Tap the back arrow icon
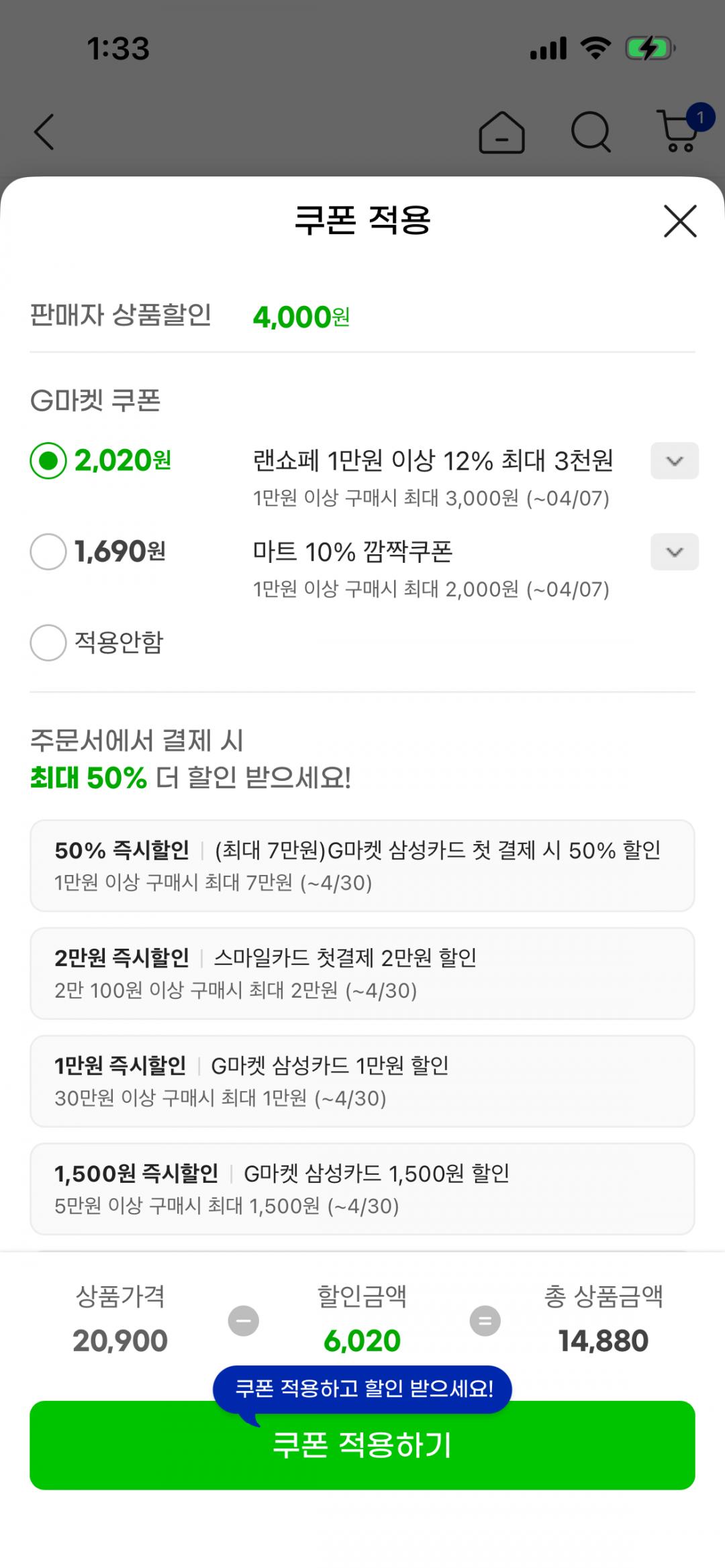 tap(44, 132)
